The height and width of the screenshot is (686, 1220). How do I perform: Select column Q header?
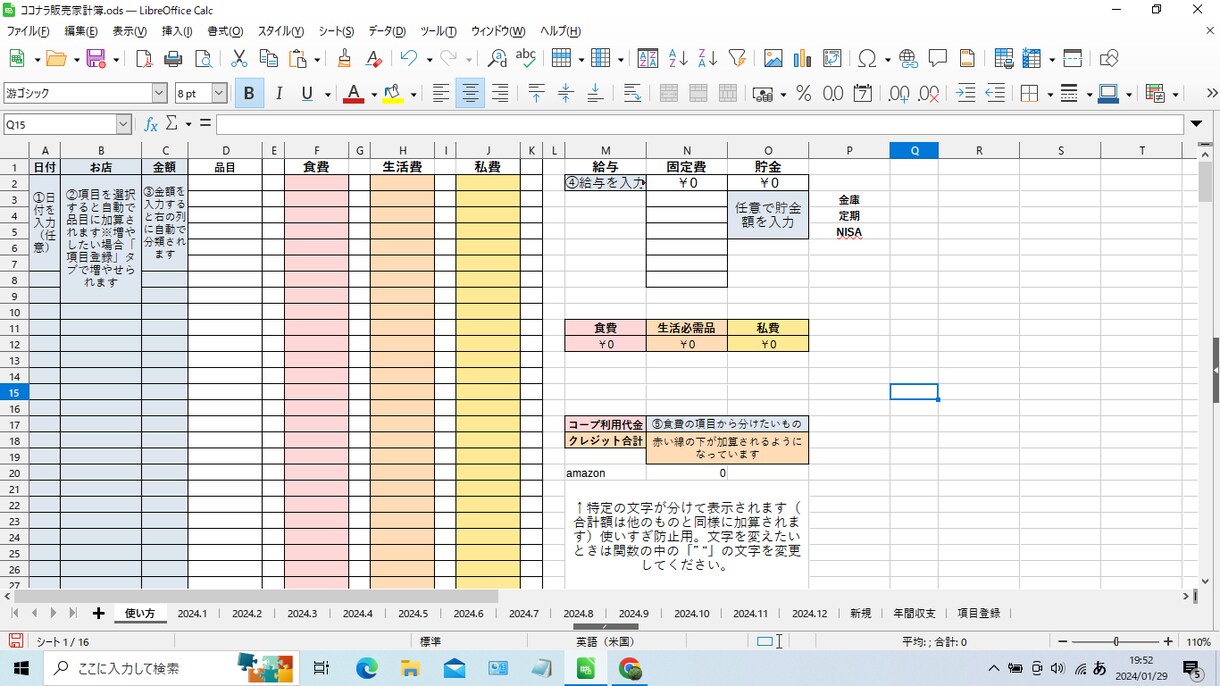[914, 151]
